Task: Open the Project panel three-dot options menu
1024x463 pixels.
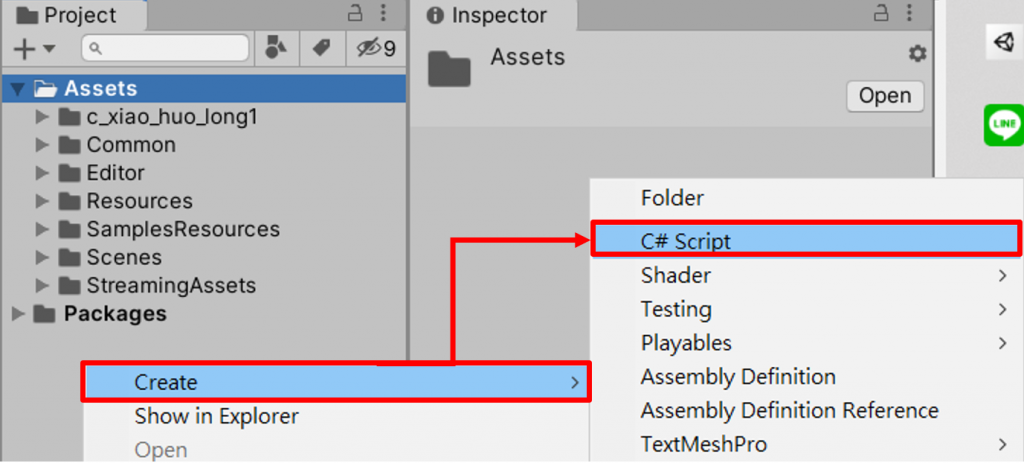Action: pyautogui.click(x=385, y=14)
